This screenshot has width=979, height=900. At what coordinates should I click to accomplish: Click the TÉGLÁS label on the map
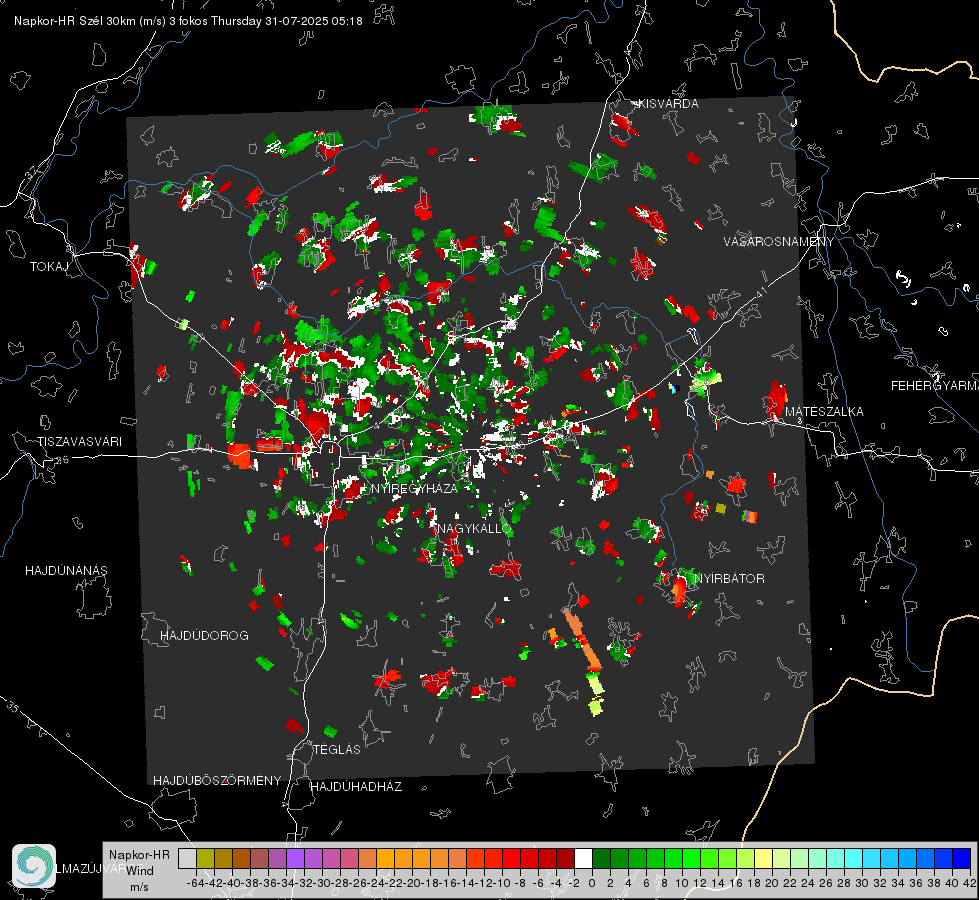336,749
